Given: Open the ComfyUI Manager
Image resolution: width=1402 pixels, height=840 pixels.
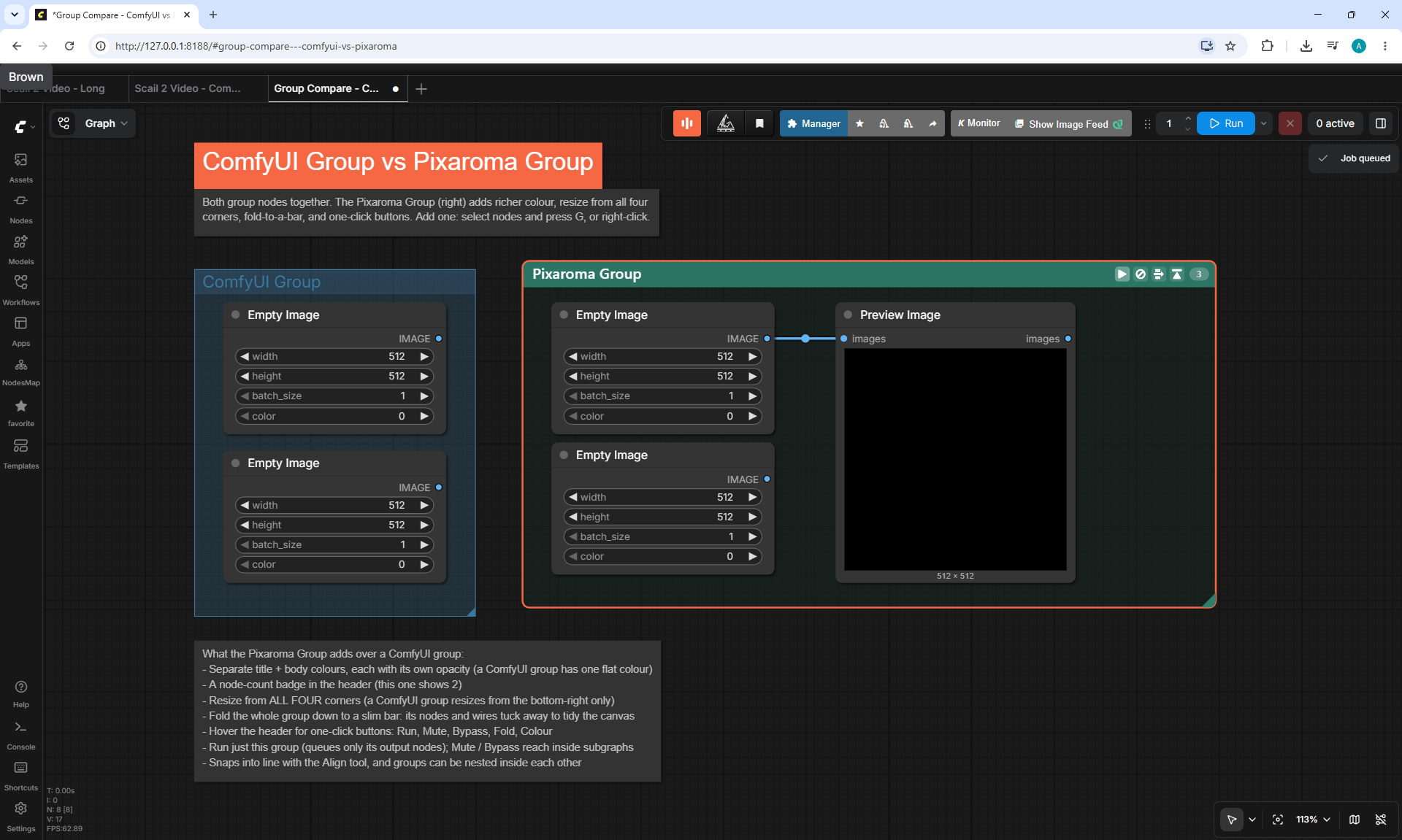Looking at the screenshot, I should tap(814, 123).
